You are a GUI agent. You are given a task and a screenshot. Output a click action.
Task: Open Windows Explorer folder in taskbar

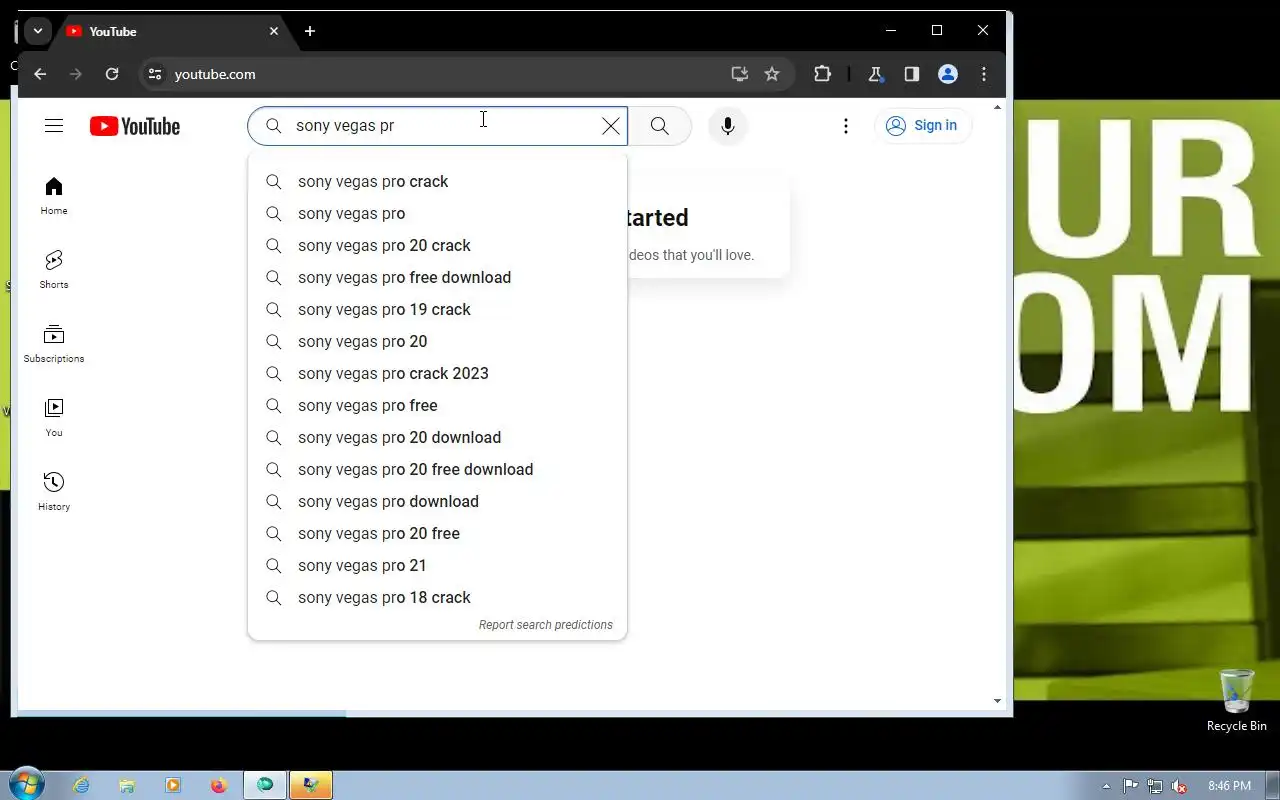tap(127, 785)
